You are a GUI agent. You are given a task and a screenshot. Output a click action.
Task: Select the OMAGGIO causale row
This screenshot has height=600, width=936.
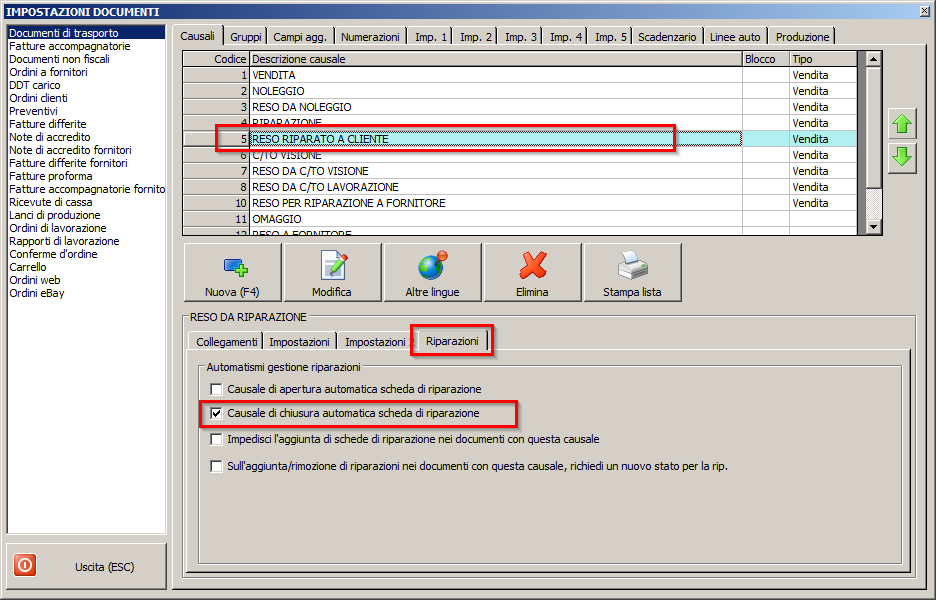[x=519, y=220]
